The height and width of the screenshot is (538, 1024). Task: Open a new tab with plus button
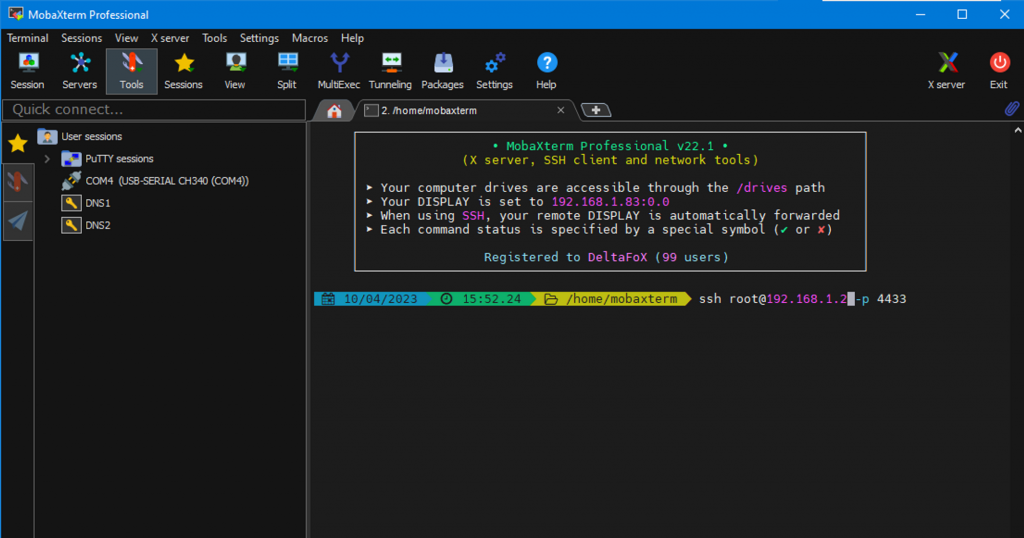pos(596,110)
